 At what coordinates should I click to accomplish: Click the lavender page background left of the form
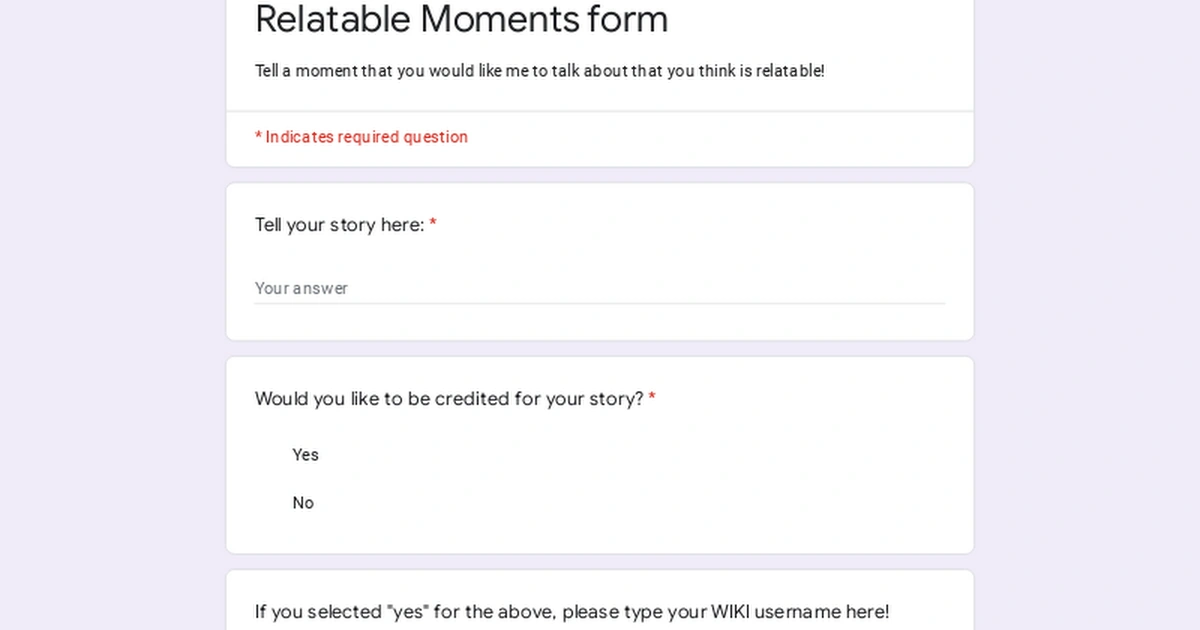[x=110, y=300]
